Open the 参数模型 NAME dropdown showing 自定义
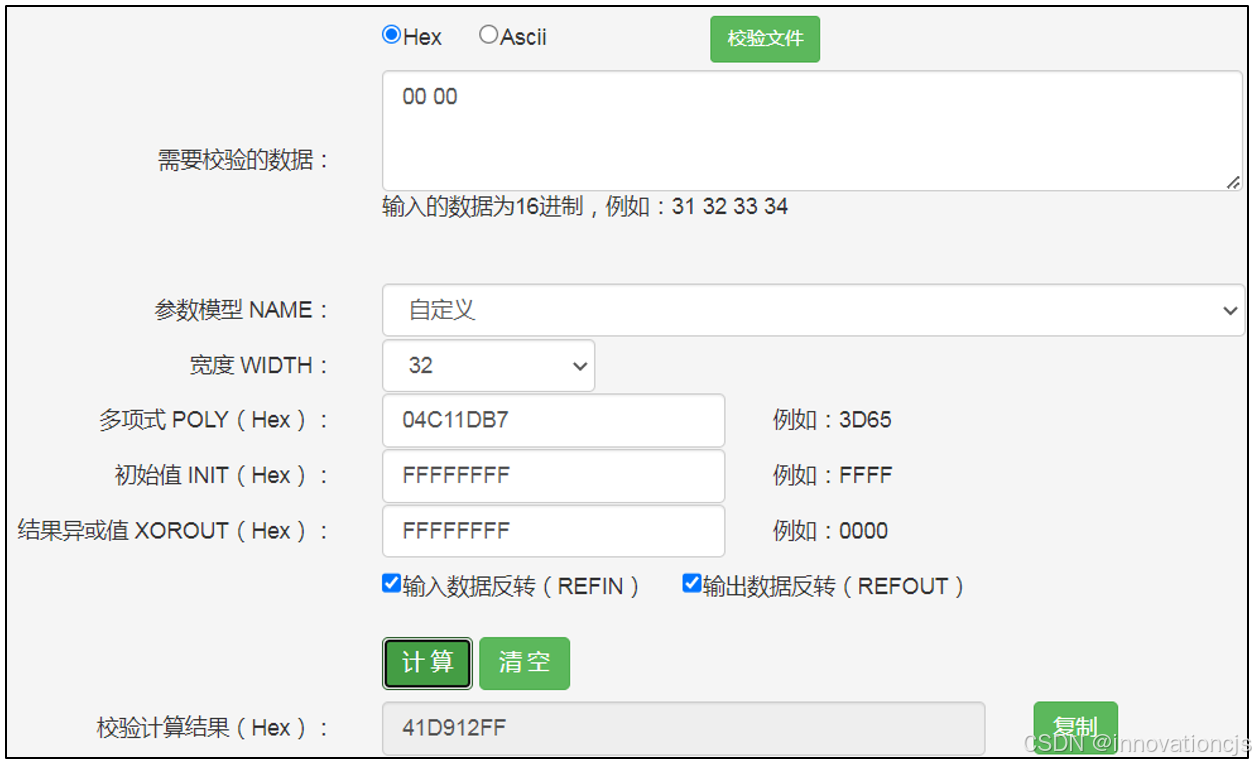Screen dimensions: 1256x765 (813, 310)
